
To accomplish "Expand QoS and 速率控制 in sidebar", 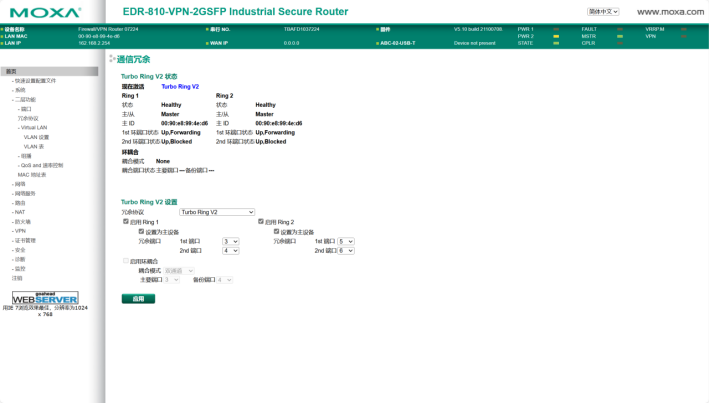I will [x=42, y=166].
